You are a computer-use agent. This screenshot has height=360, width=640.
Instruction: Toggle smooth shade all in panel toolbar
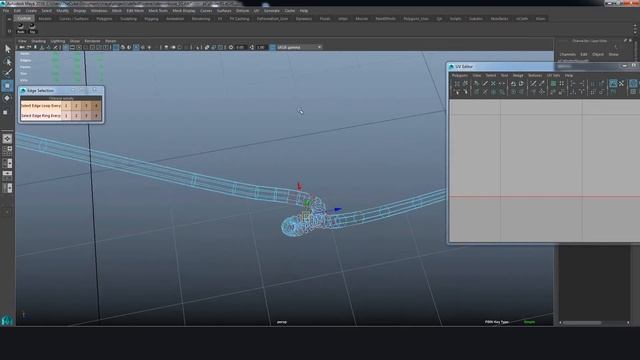click(122, 47)
